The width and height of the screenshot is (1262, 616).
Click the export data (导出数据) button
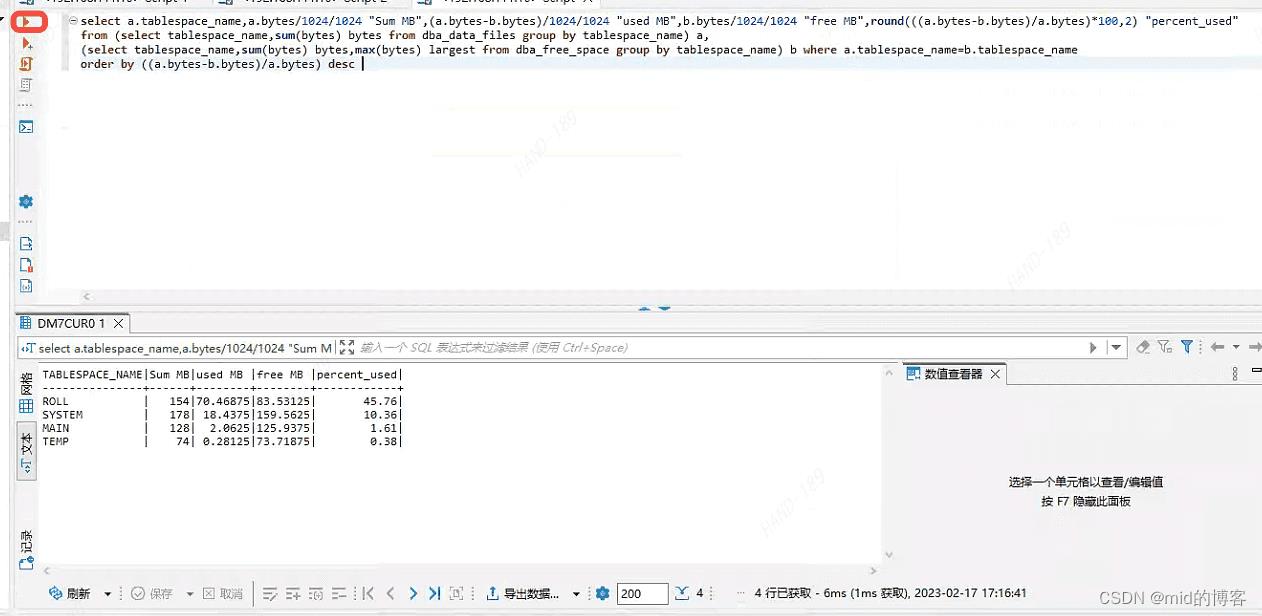(523, 594)
